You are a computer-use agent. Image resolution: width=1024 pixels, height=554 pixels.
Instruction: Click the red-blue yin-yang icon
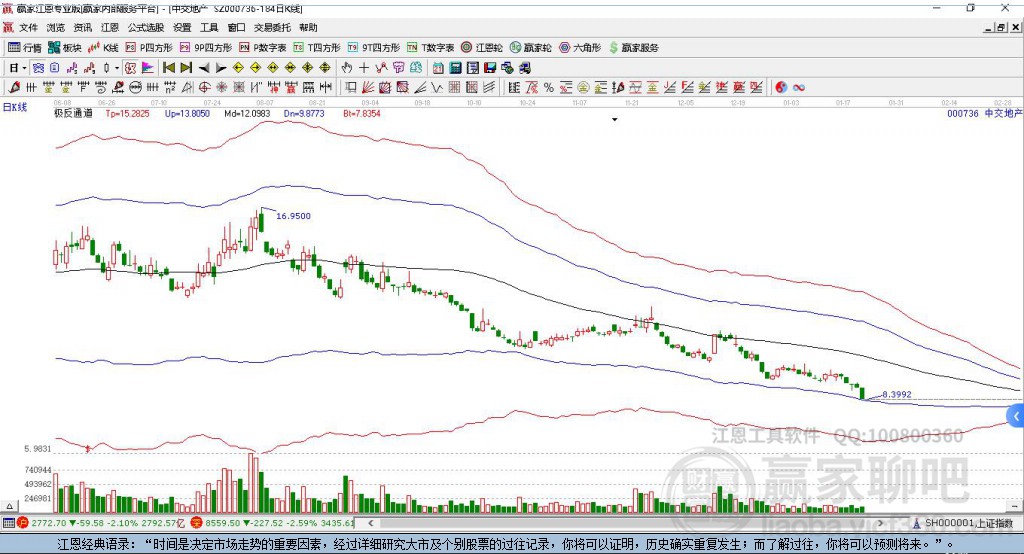coord(781,88)
